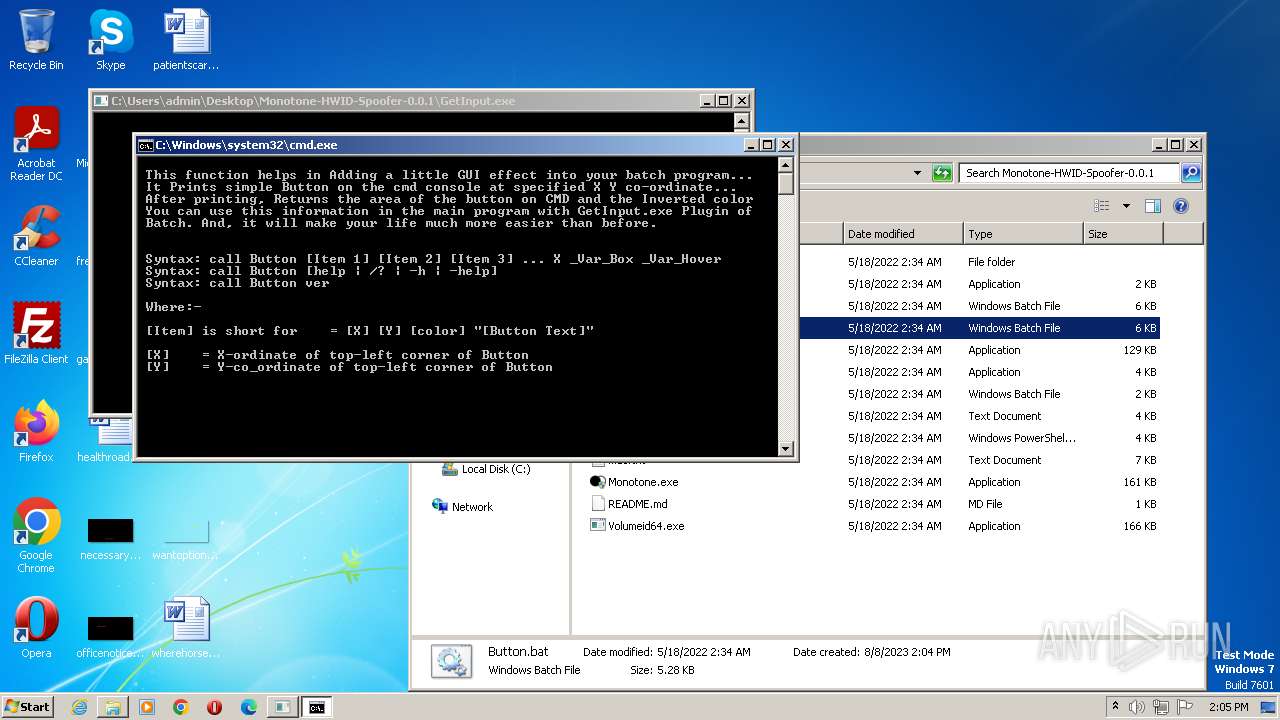This screenshot has height=720, width=1280.
Task: Open the Action Center flag icon
Action: 1186,707
